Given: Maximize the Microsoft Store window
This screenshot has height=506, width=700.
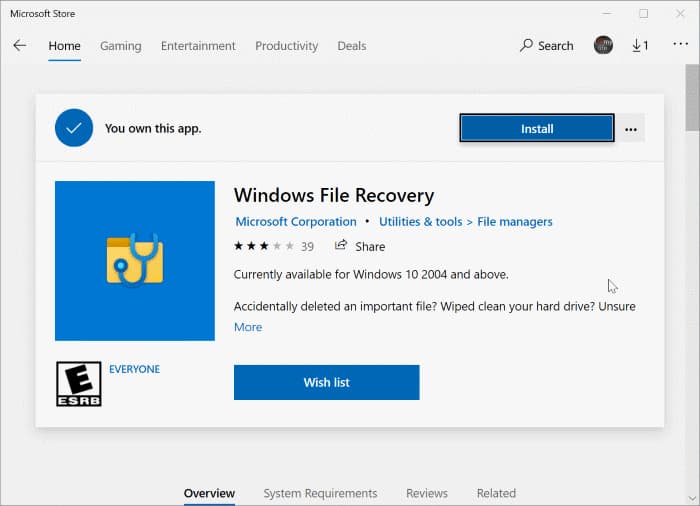Looking at the screenshot, I should (643, 14).
